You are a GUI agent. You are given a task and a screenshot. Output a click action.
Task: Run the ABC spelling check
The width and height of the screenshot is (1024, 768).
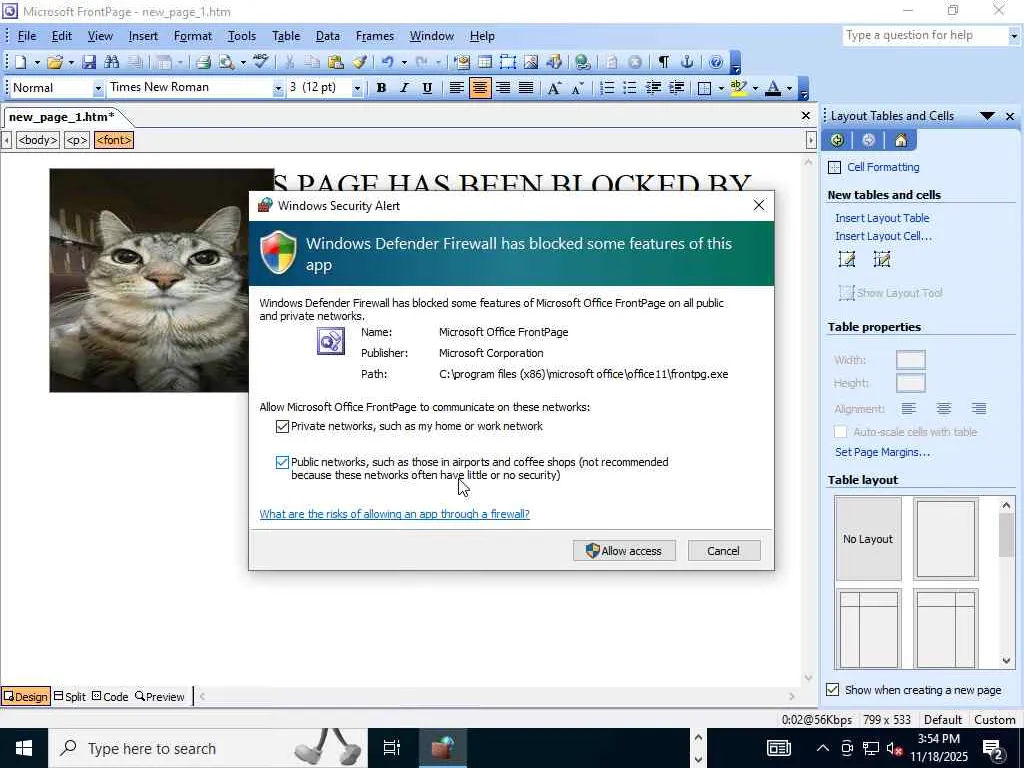pos(261,62)
